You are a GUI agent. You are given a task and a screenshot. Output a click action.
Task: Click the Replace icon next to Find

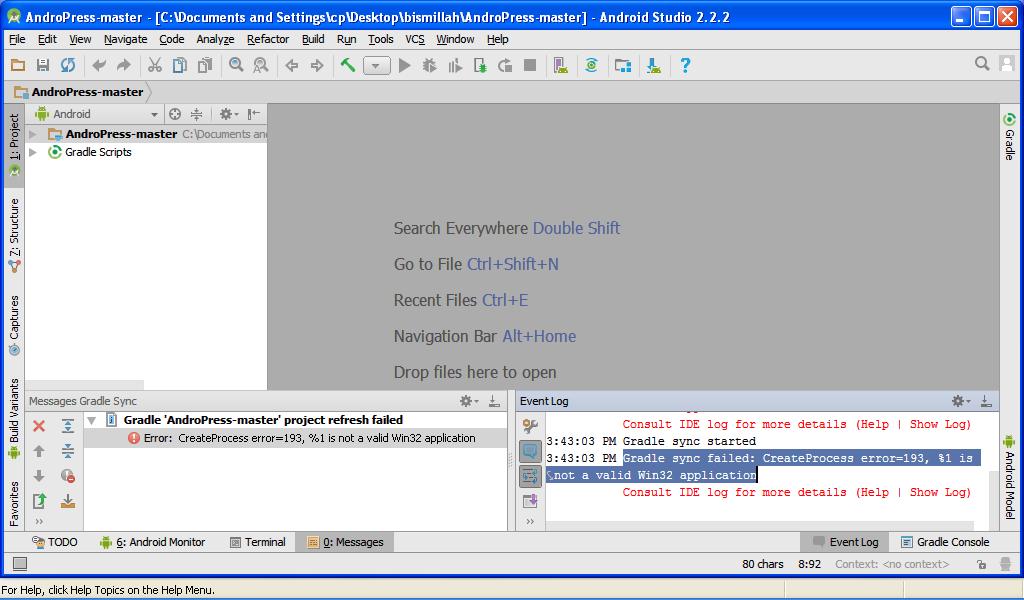tap(261, 65)
